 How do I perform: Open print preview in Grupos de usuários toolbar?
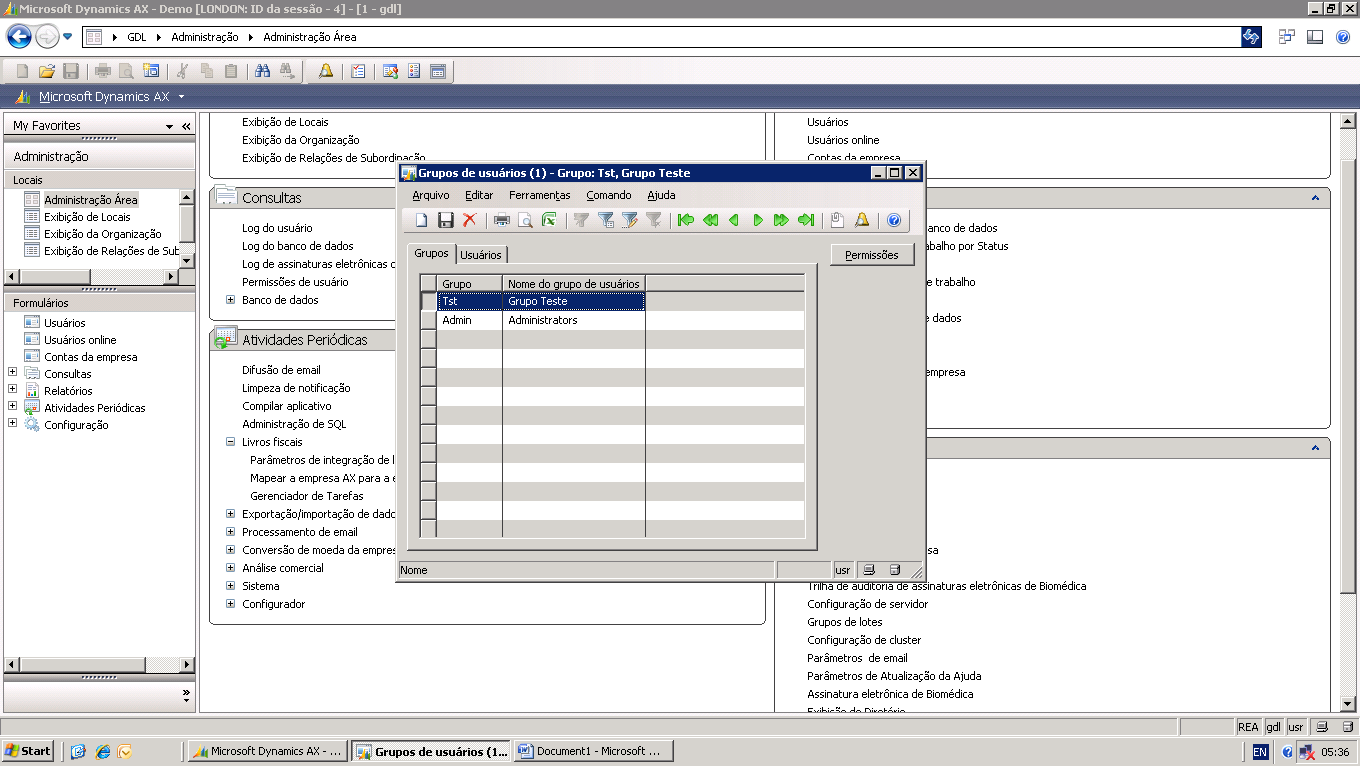click(525, 220)
